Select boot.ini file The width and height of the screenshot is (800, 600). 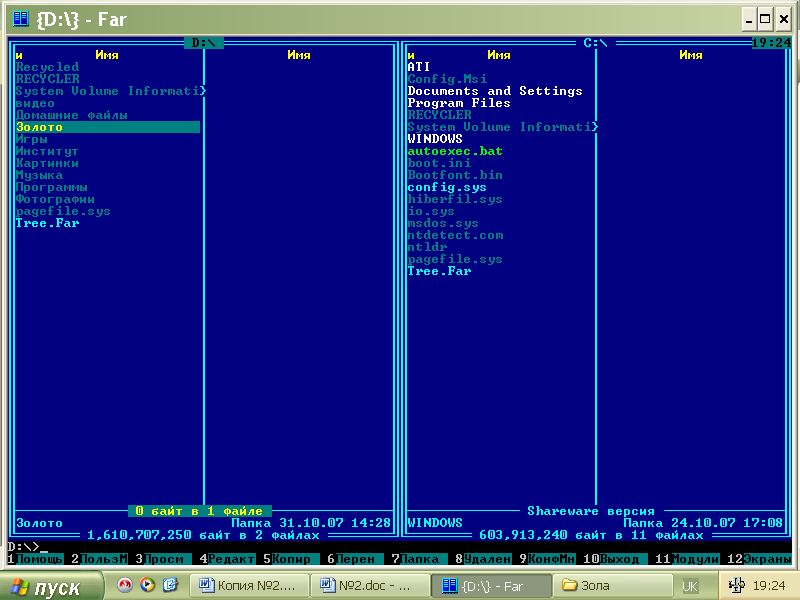439,163
